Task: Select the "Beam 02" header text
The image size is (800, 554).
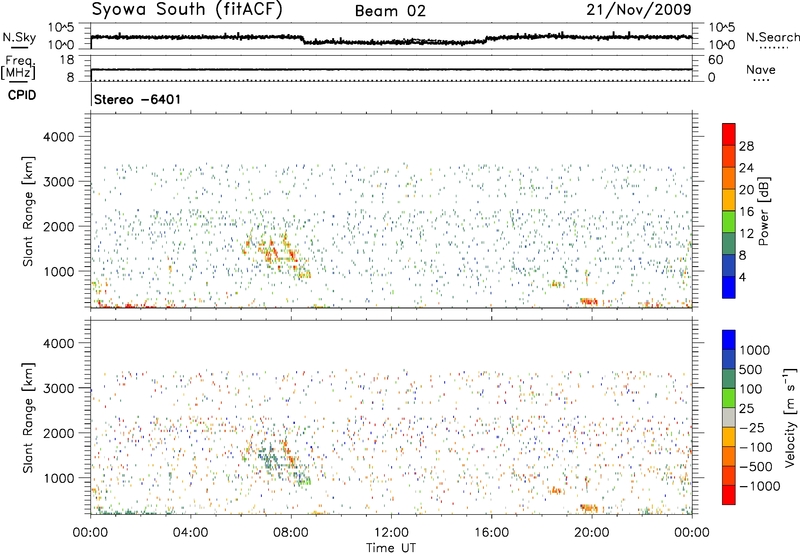Action: 390,11
